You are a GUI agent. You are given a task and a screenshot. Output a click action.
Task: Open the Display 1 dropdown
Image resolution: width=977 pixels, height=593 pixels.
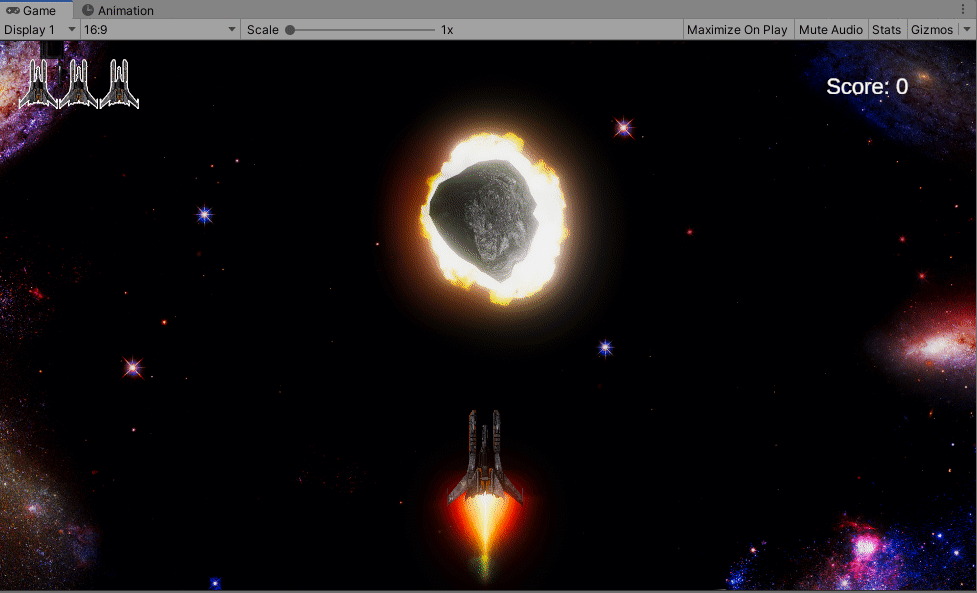pyautogui.click(x=39, y=29)
